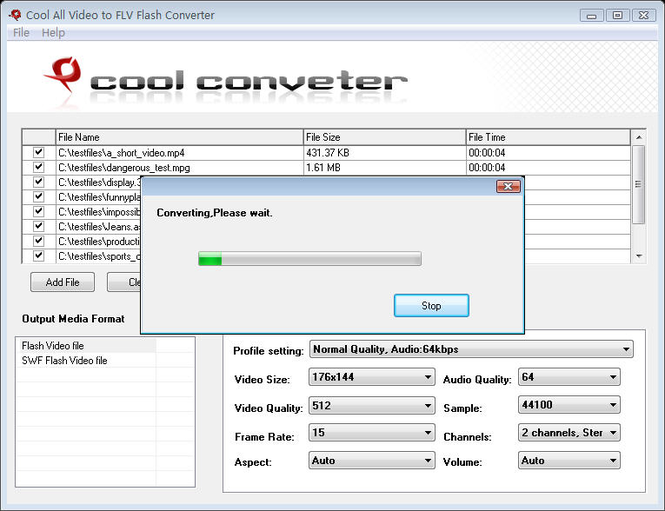Select the C:\testfiles\dangerous_test.mpg file name

124,168
